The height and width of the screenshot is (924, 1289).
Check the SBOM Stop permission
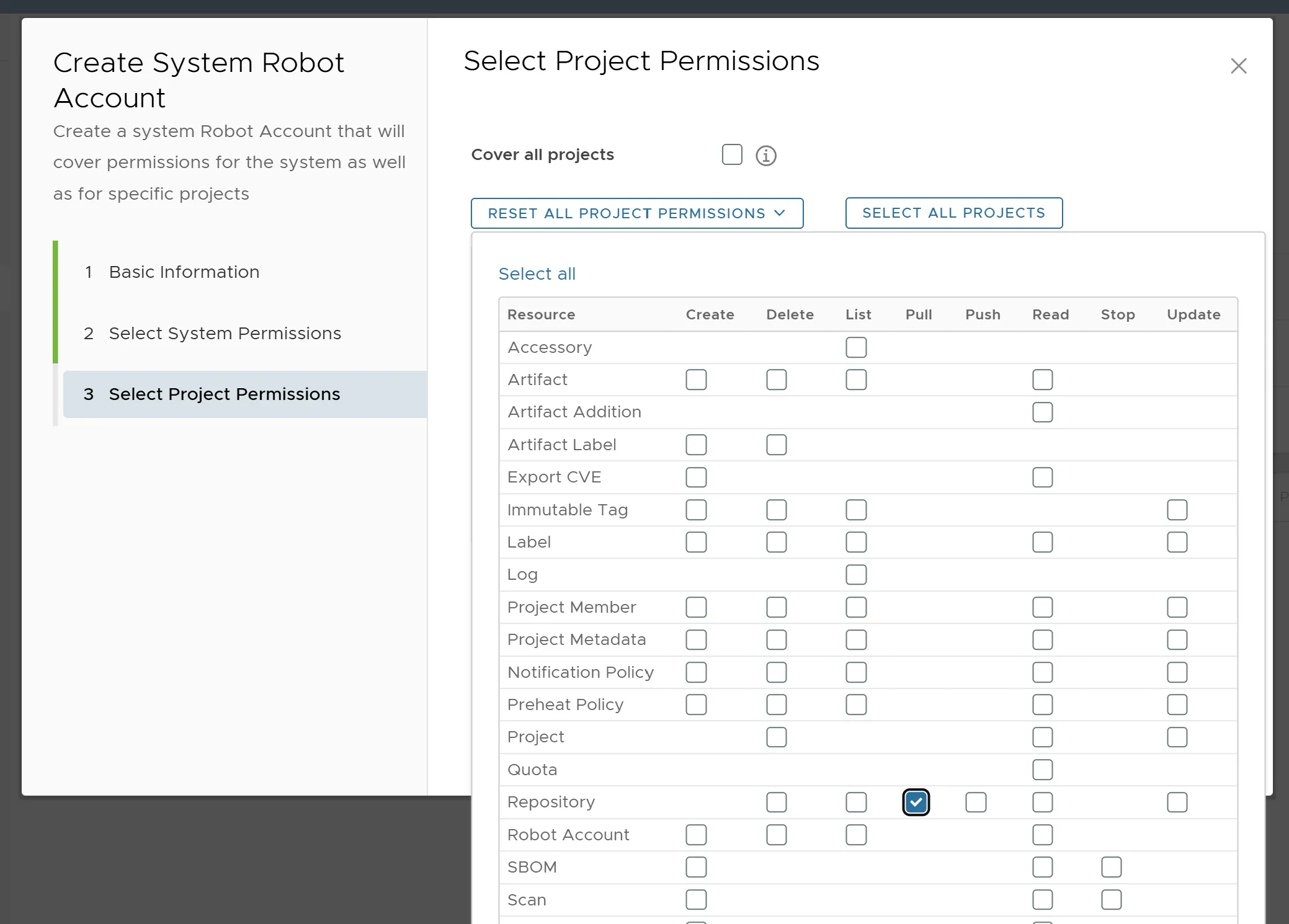pyautogui.click(x=1111, y=867)
